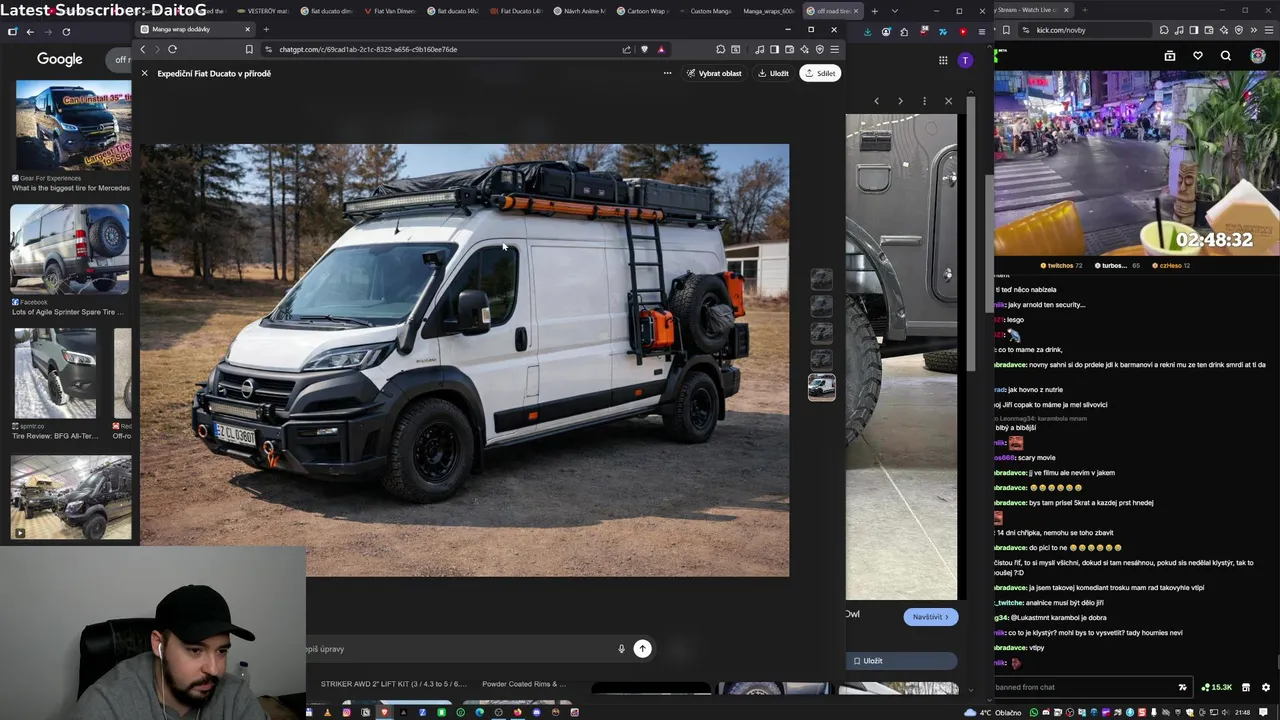Viewport: 1280px width, 720px height.
Task: Click the Sdílet share button
Action: 820,73
